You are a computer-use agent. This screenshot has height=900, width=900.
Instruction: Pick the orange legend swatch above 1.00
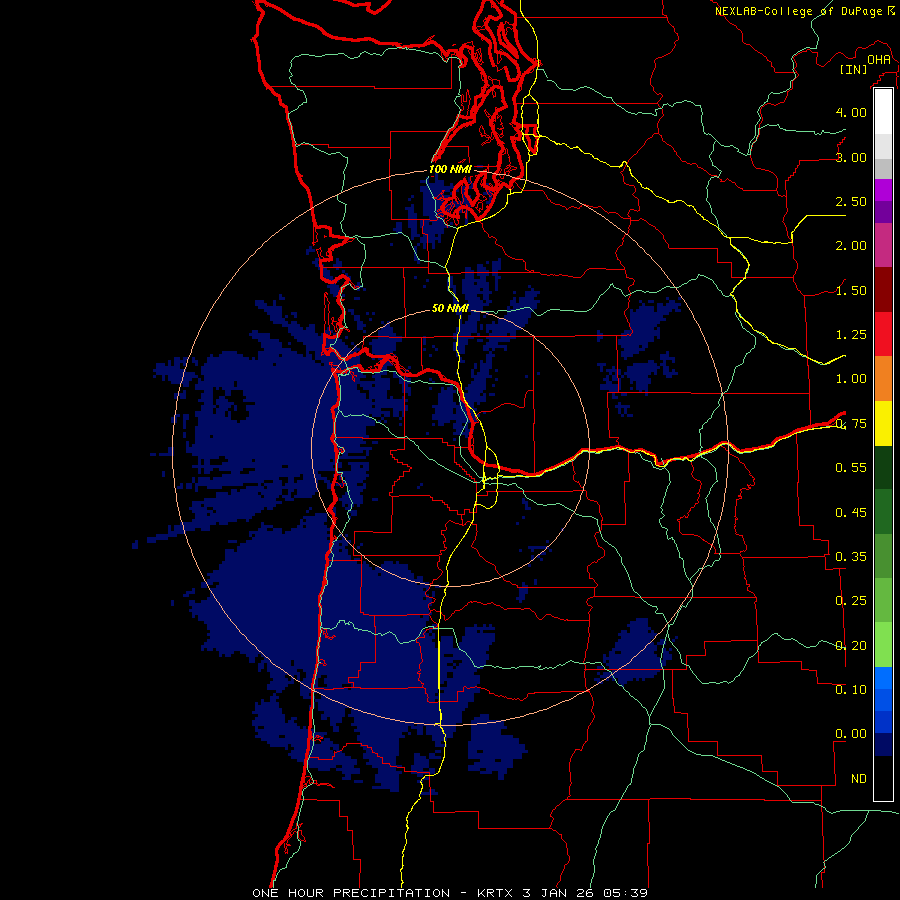click(x=883, y=378)
